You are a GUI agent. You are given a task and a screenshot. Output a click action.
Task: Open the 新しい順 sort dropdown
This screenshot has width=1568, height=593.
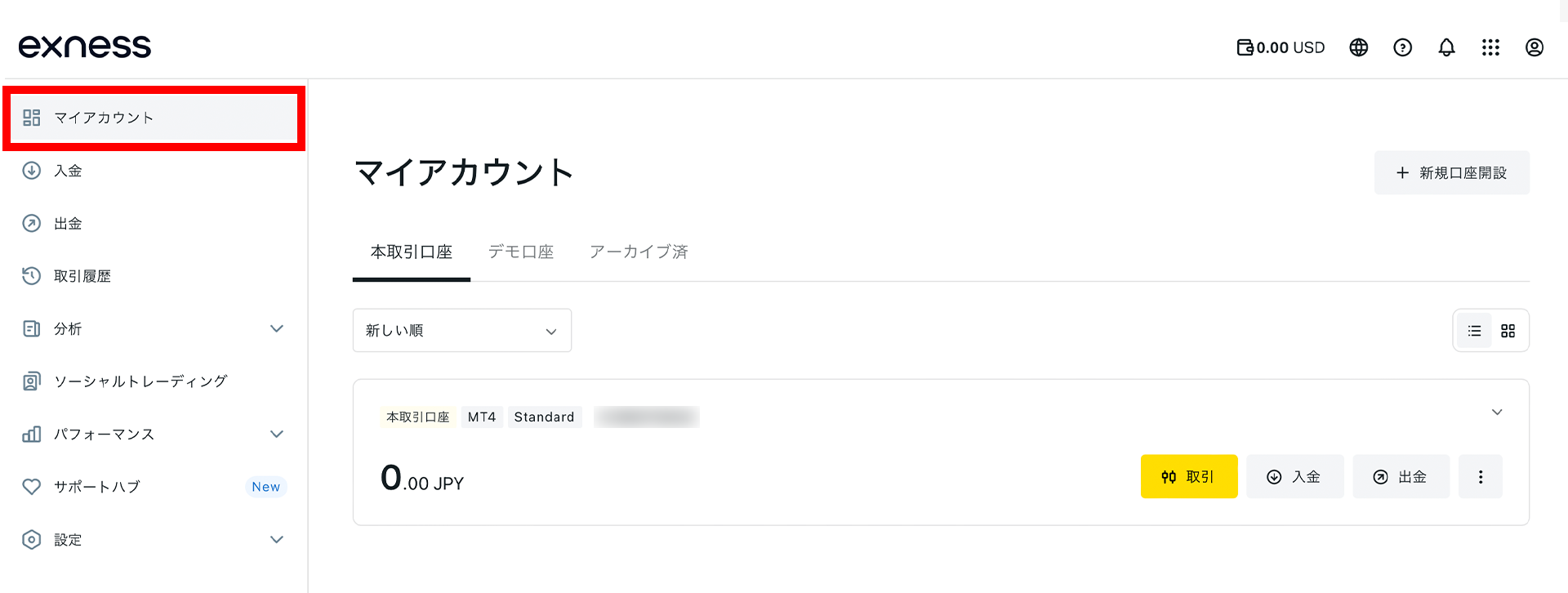pyautogui.click(x=461, y=331)
